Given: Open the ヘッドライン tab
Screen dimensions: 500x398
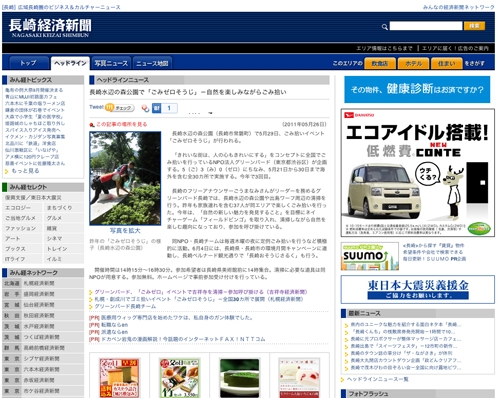Looking at the screenshot, I should pyautogui.click(x=70, y=63).
